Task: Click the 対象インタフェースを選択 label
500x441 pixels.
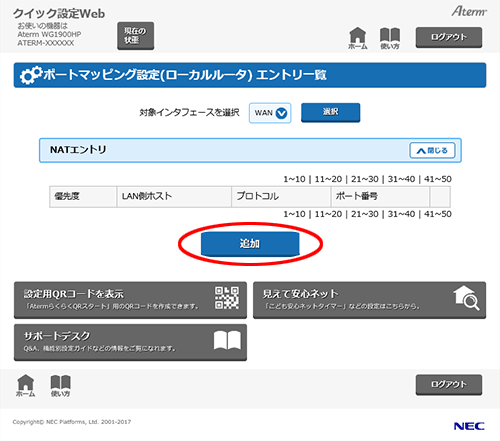Action: pos(189,113)
